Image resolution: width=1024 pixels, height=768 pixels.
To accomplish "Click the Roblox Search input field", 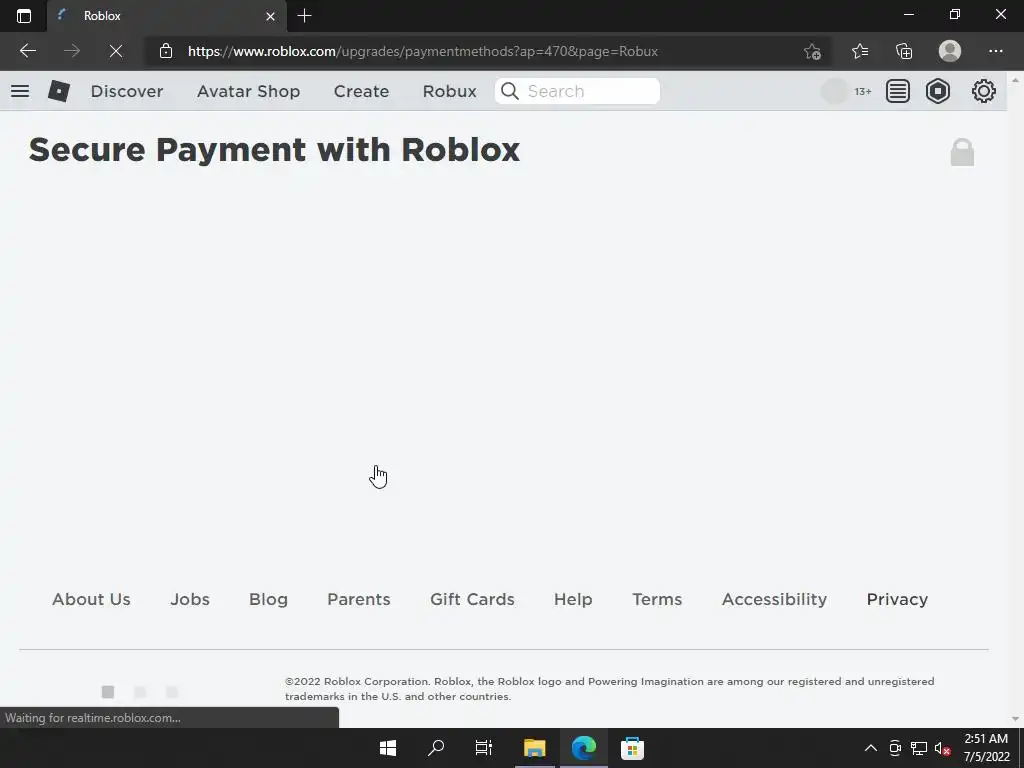I will (x=577, y=91).
